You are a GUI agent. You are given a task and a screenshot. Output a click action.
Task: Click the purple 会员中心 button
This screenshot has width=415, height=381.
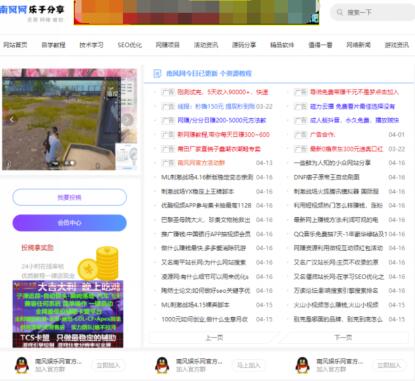point(70,223)
